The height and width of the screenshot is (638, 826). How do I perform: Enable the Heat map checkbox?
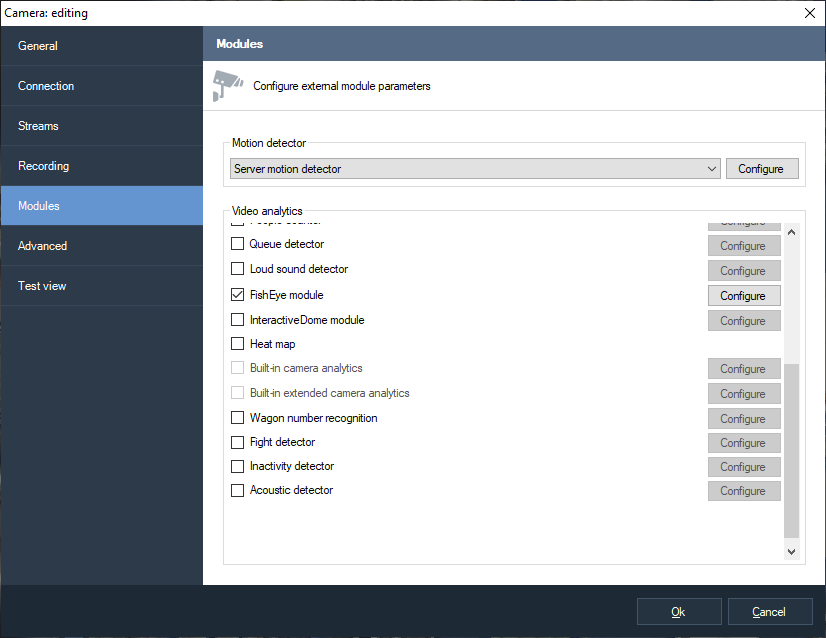coord(238,344)
